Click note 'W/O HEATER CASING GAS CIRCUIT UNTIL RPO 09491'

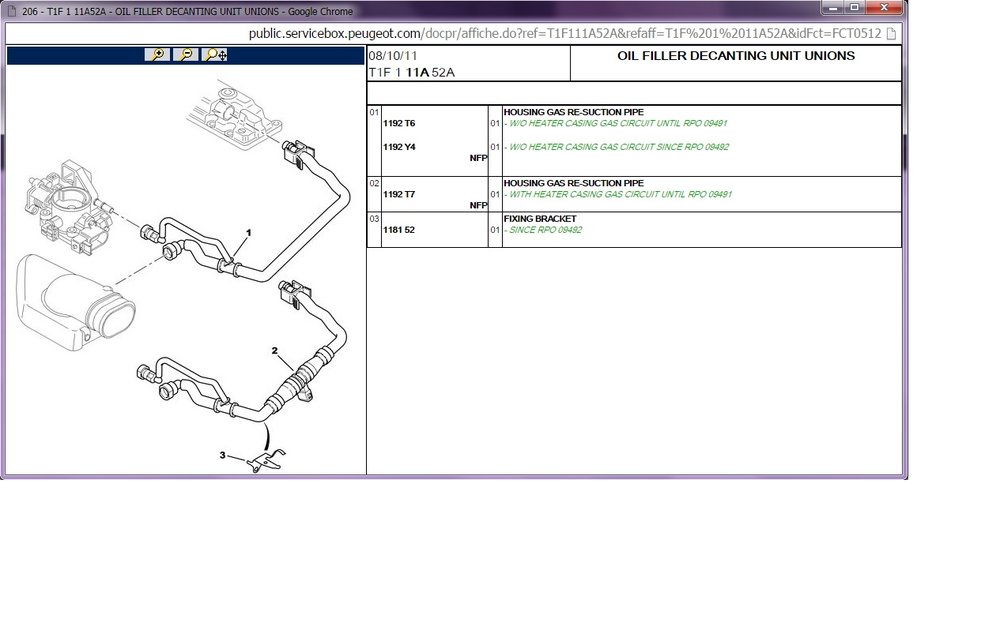click(615, 123)
